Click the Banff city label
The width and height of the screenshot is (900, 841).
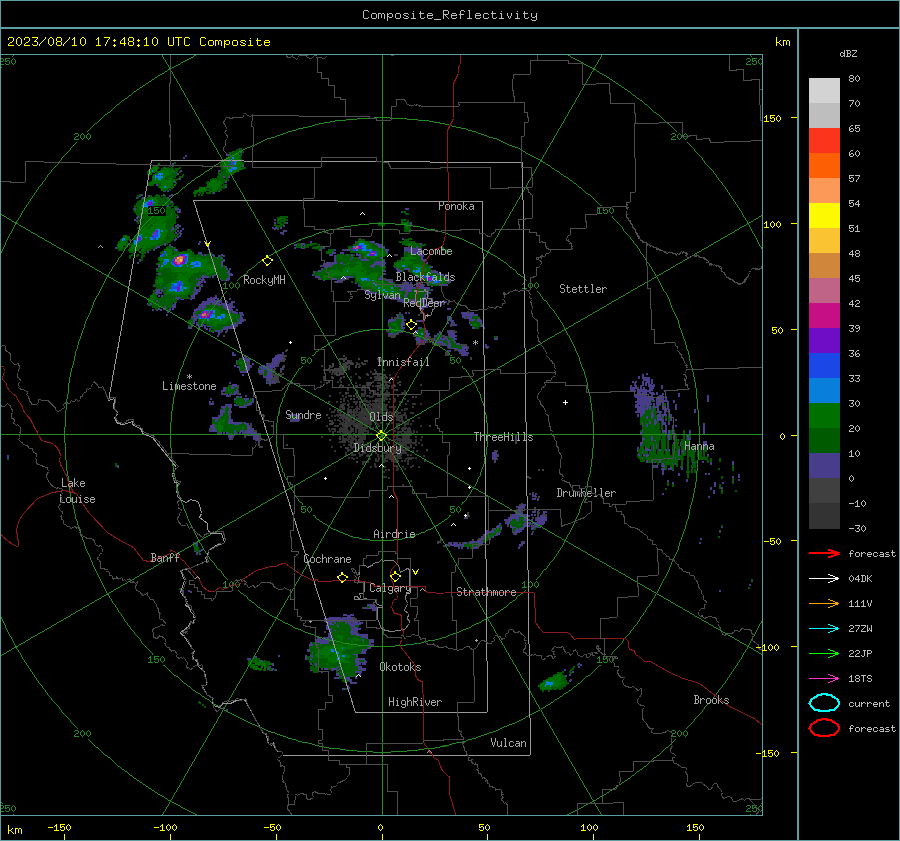pos(165,558)
